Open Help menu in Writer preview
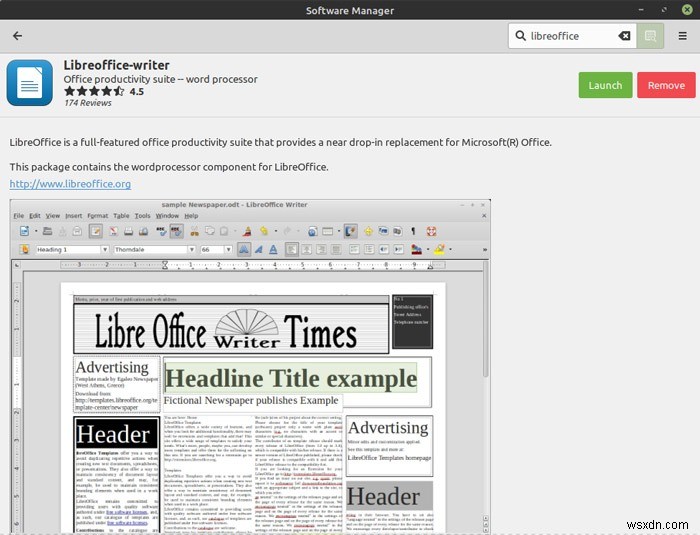700x535 pixels. click(x=191, y=216)
